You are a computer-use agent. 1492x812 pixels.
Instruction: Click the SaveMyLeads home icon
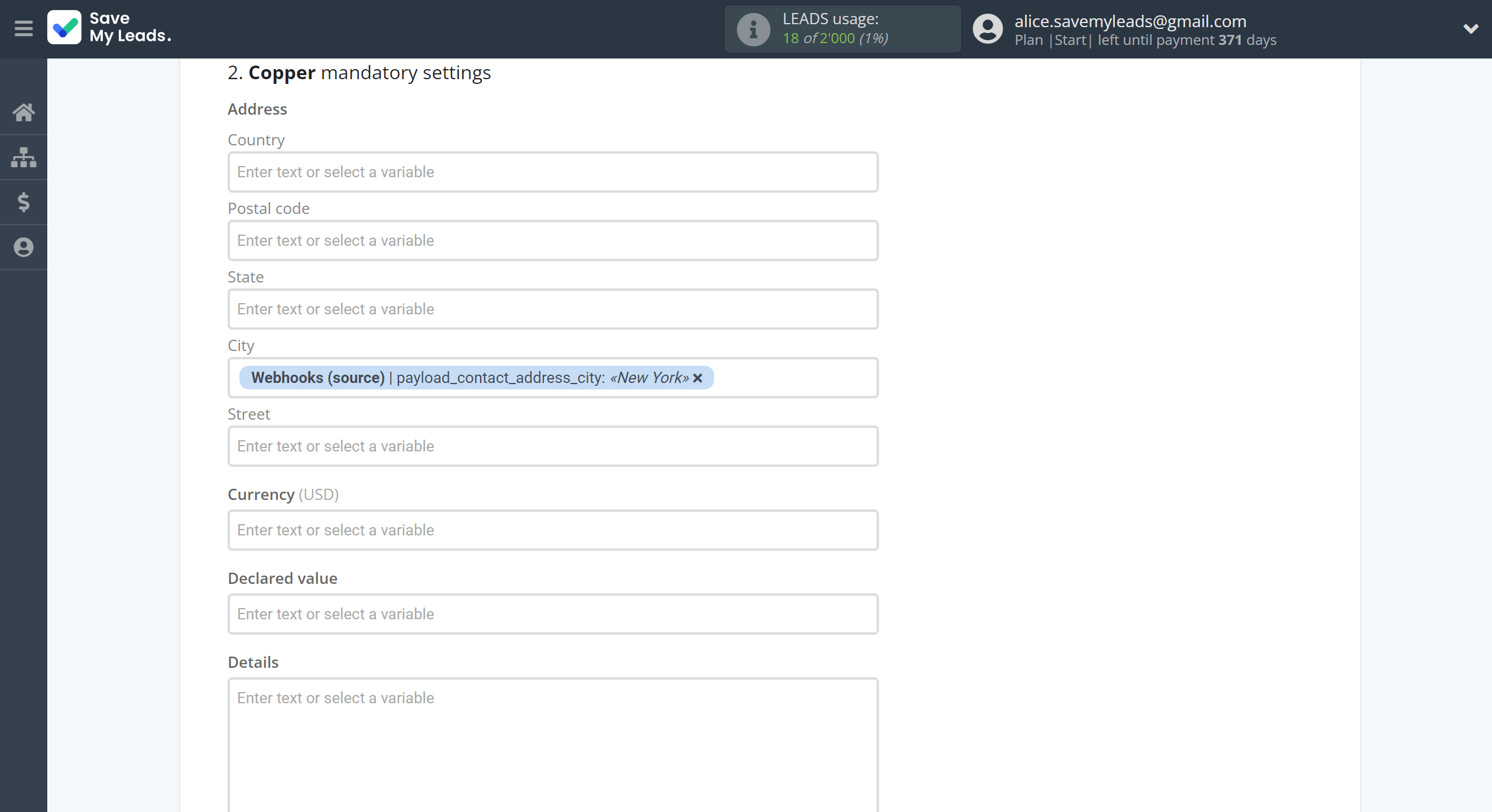24,112
